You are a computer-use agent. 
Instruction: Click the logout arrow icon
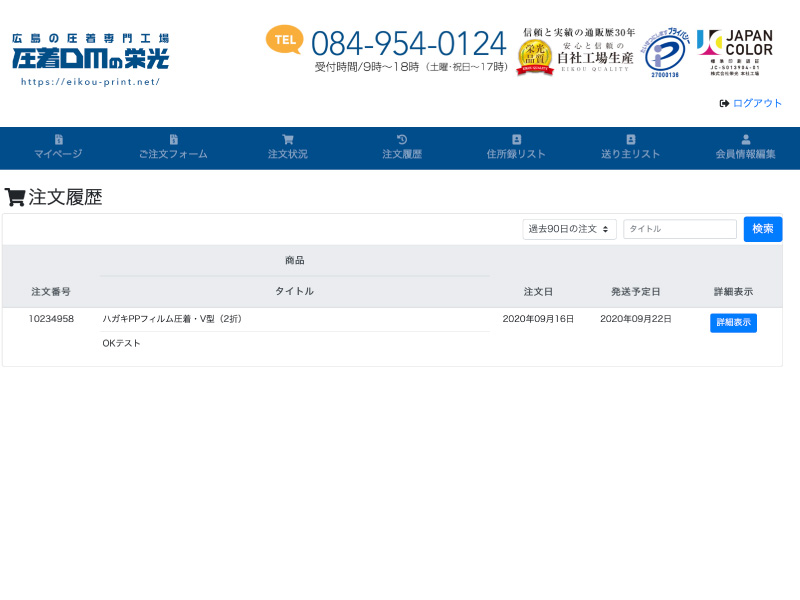[x=724, y=103]
